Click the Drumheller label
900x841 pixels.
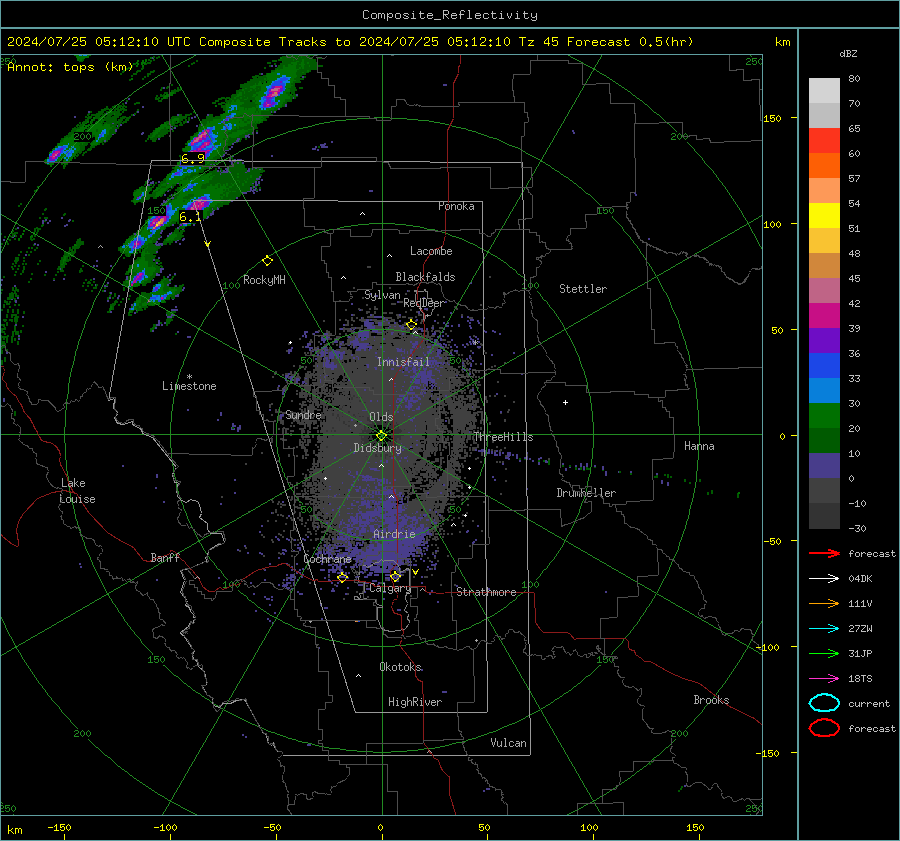pyautogui.click(x=586, y=493)
